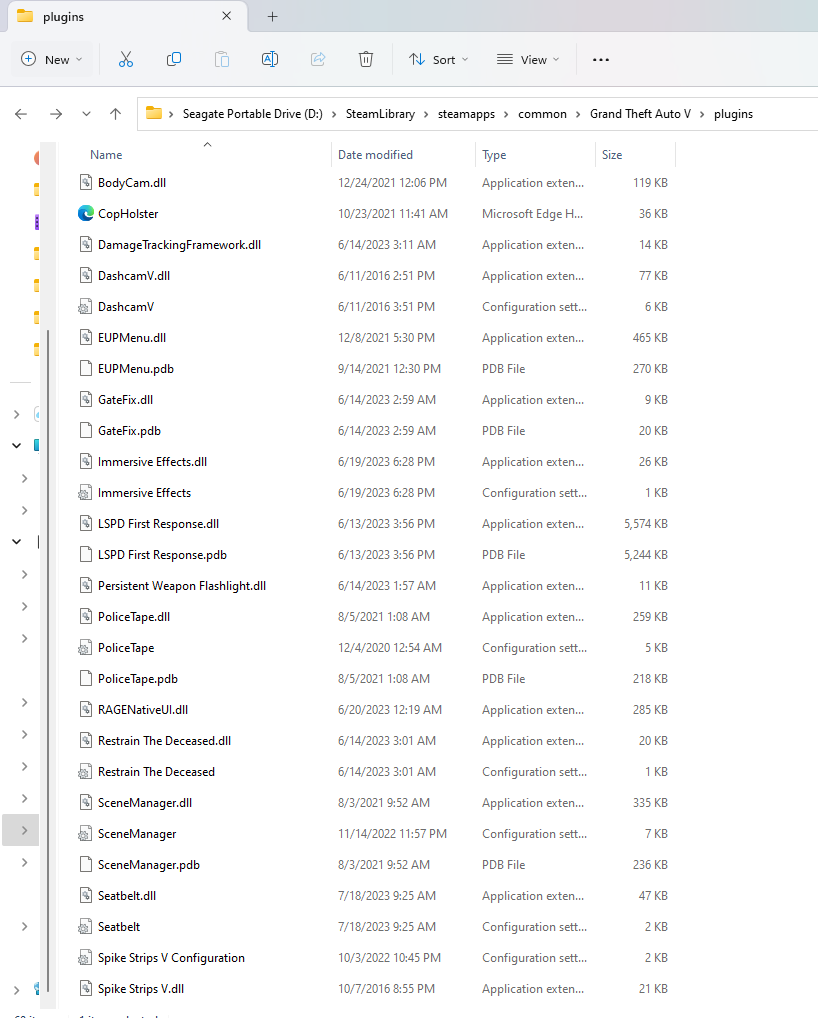Close the plugins tab
Image resolution: width=818 pixels, height=1018 pixels.
tap(227, 16)
